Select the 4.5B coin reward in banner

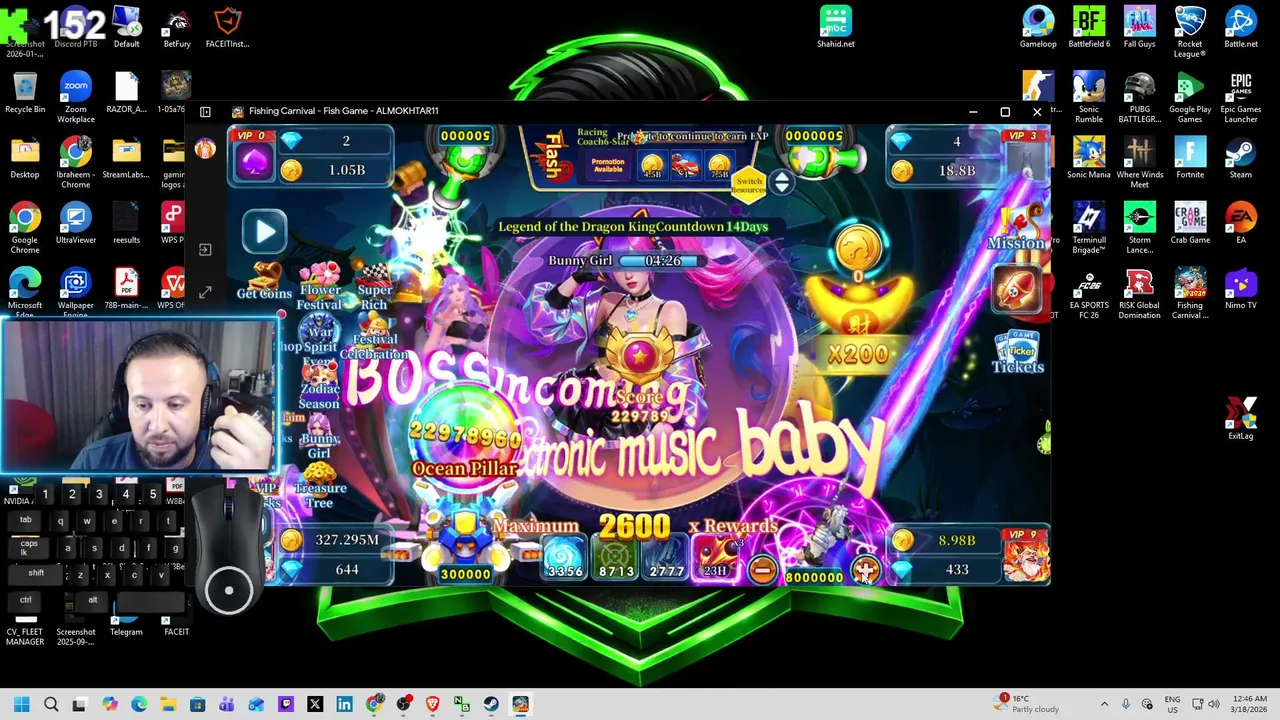(652, 166)
